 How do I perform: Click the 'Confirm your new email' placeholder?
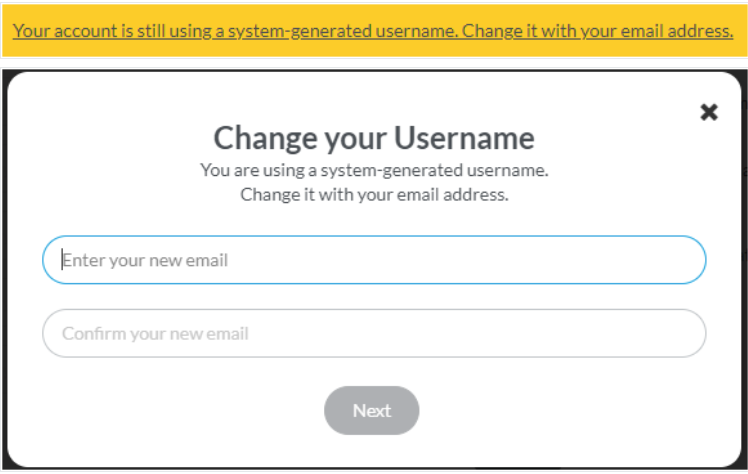pyautogui.click(x=155, y=334)
